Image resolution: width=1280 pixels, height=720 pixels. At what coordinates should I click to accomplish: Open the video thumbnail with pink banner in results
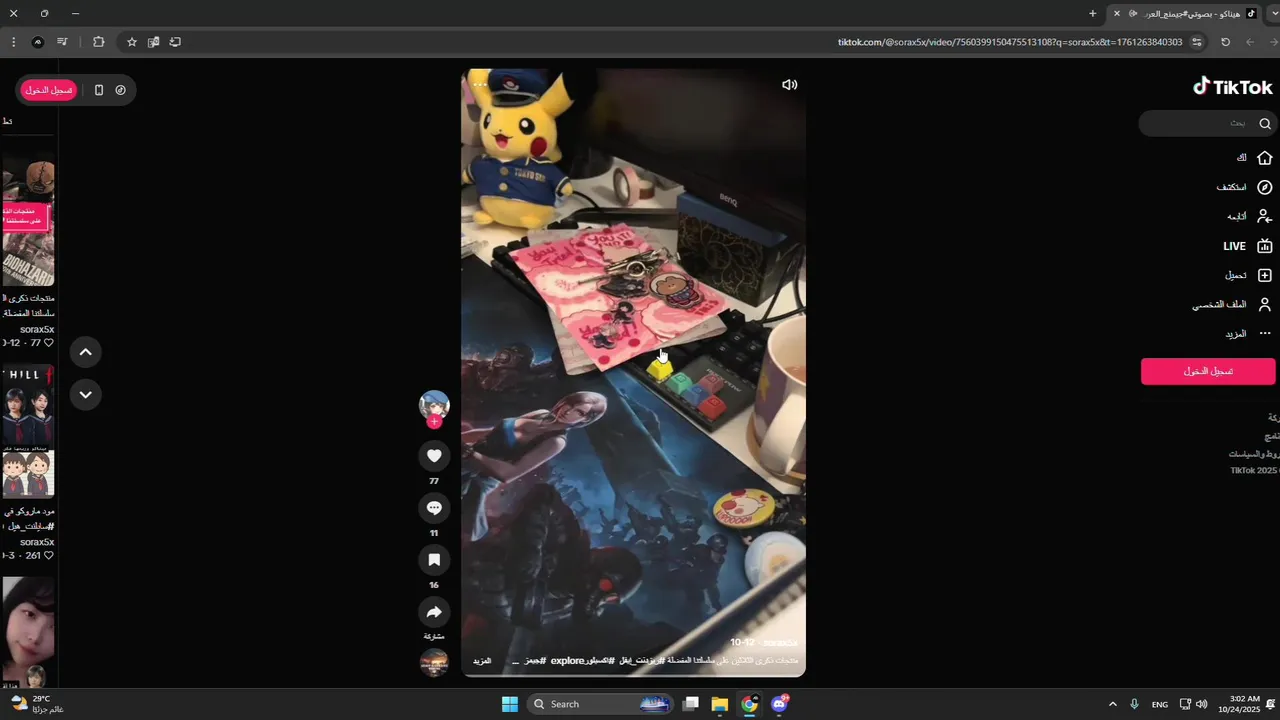pyautogui.click(x=28, y=221)
